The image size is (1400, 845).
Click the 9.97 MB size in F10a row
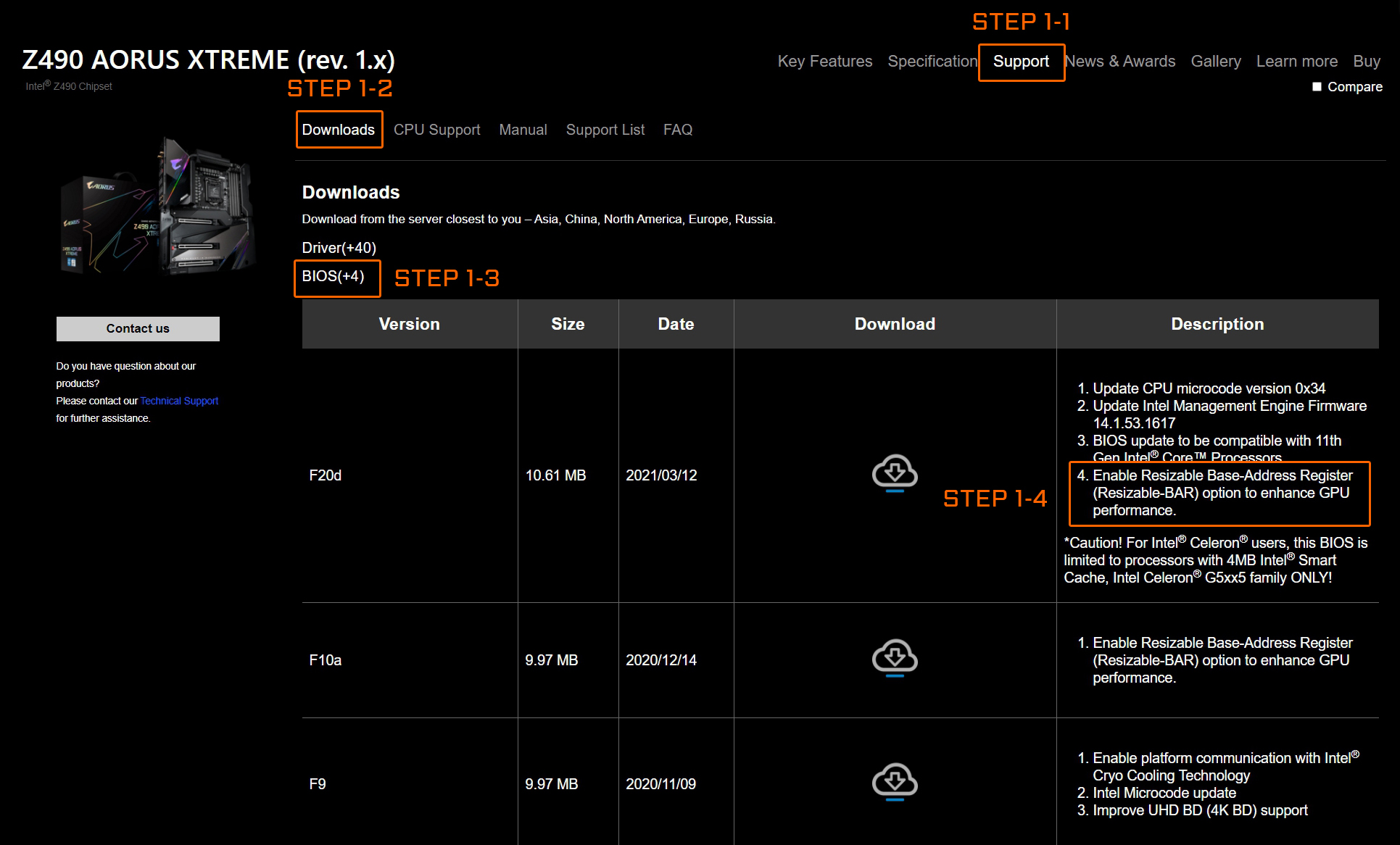[552, 660]
